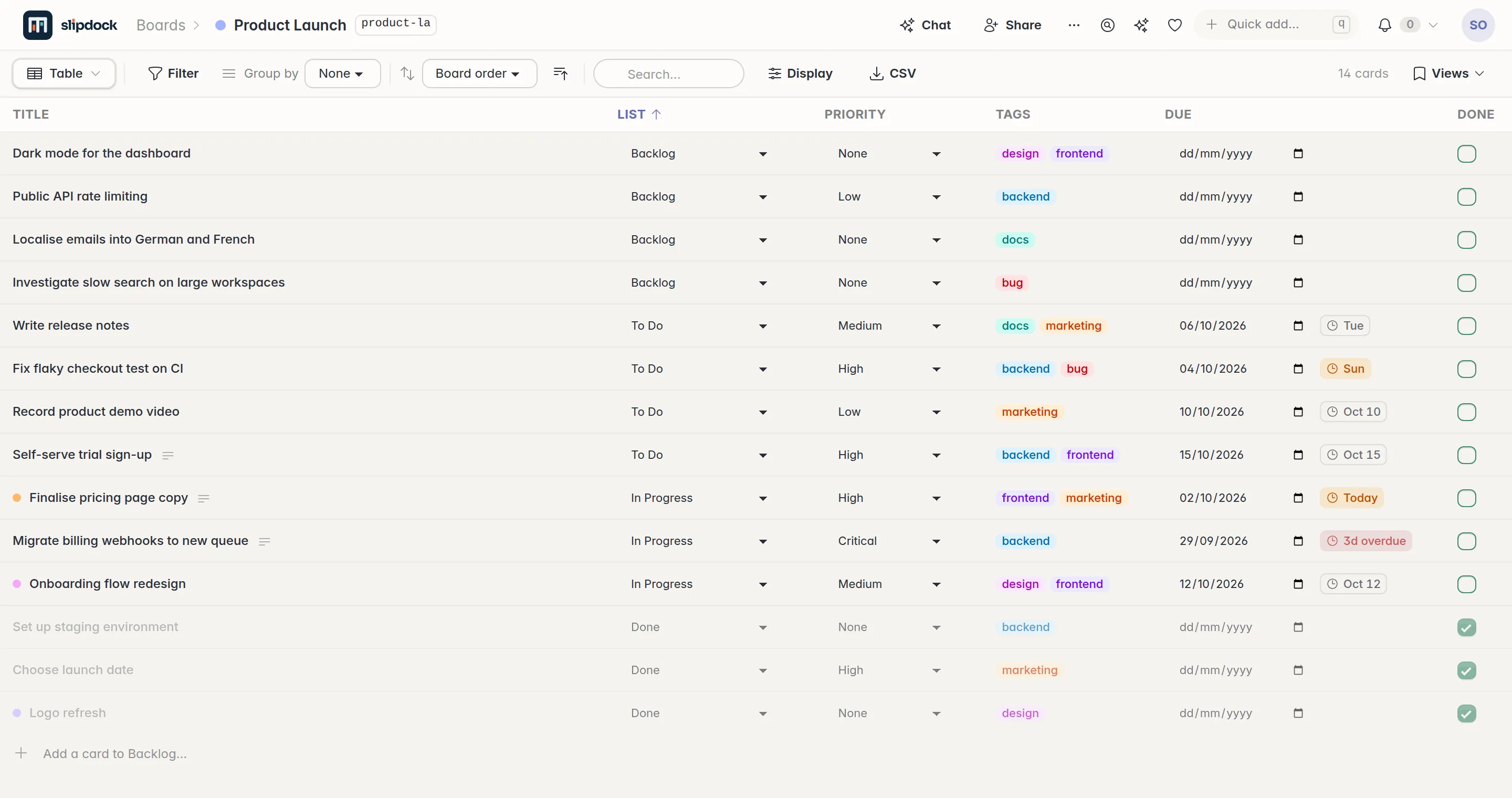Click description icon on Finalise pricing page copy
The width and height of the screenshot is (1512, 798).
[204, 498]
